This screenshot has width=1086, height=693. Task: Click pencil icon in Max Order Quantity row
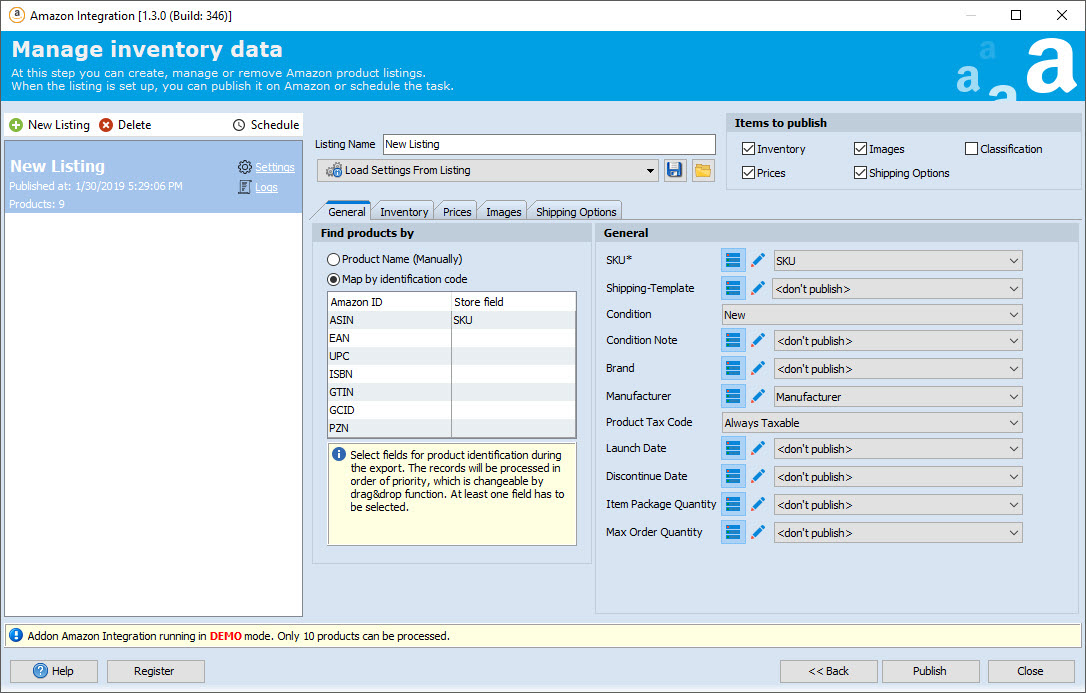point(758,532)
